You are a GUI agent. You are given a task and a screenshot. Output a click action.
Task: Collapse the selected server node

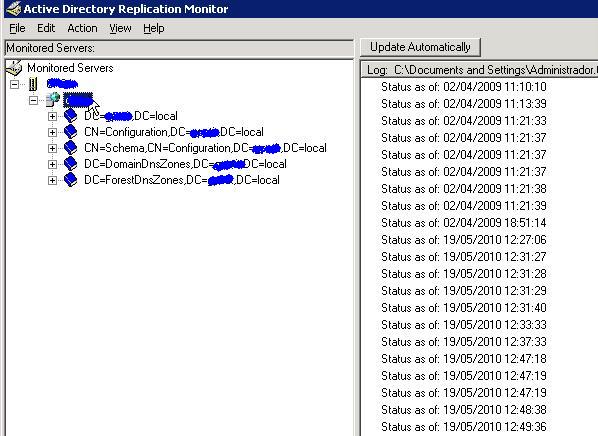34,100
